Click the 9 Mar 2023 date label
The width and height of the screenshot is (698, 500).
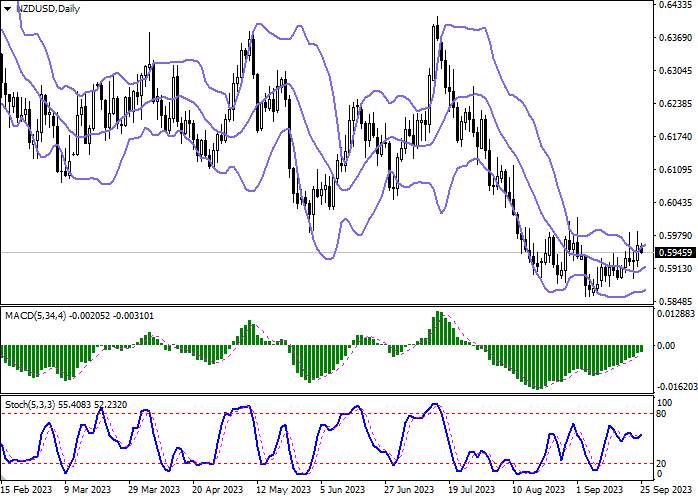coord(88,490)
